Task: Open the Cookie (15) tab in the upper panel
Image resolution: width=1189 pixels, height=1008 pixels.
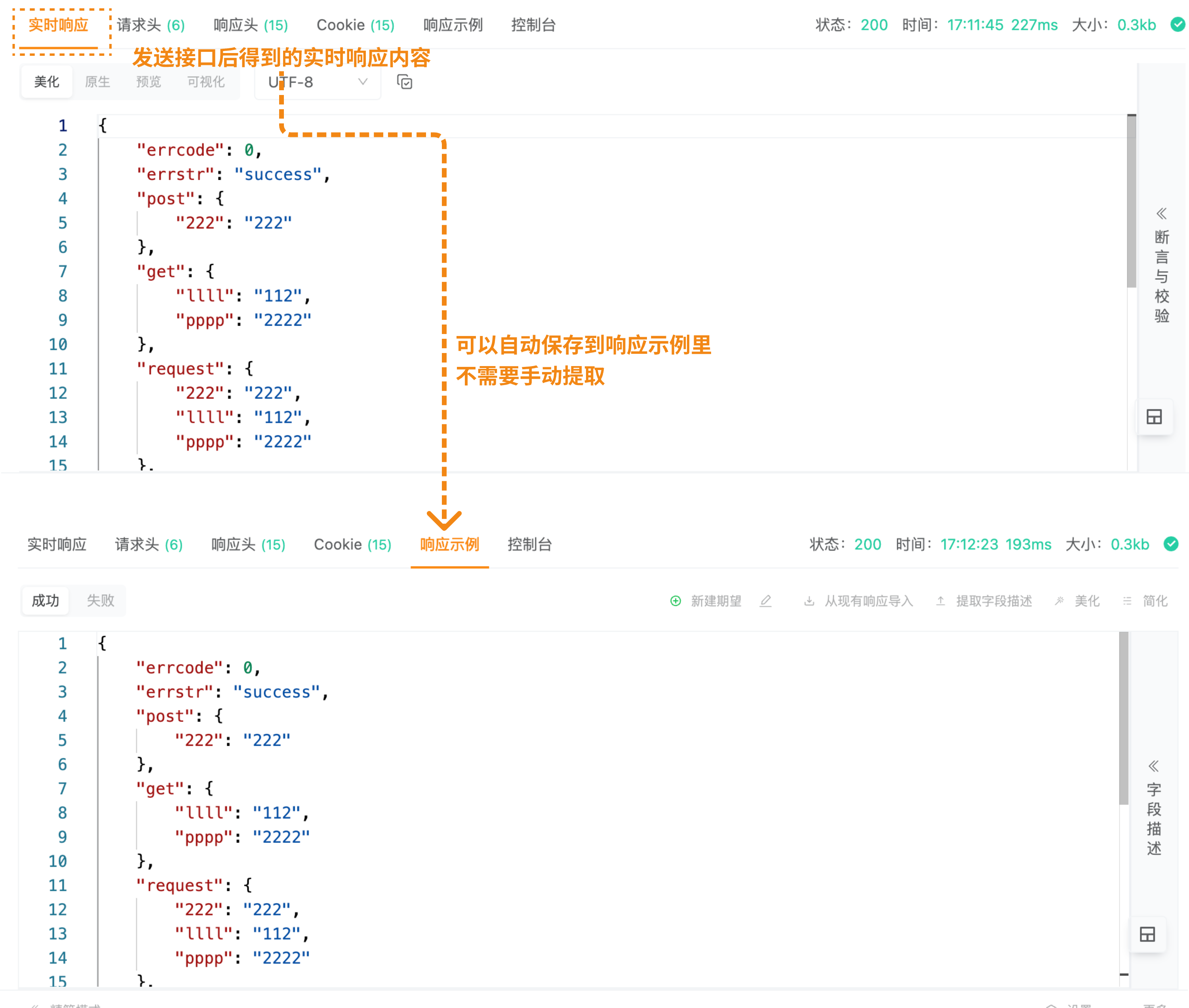Action: (356, 25)
